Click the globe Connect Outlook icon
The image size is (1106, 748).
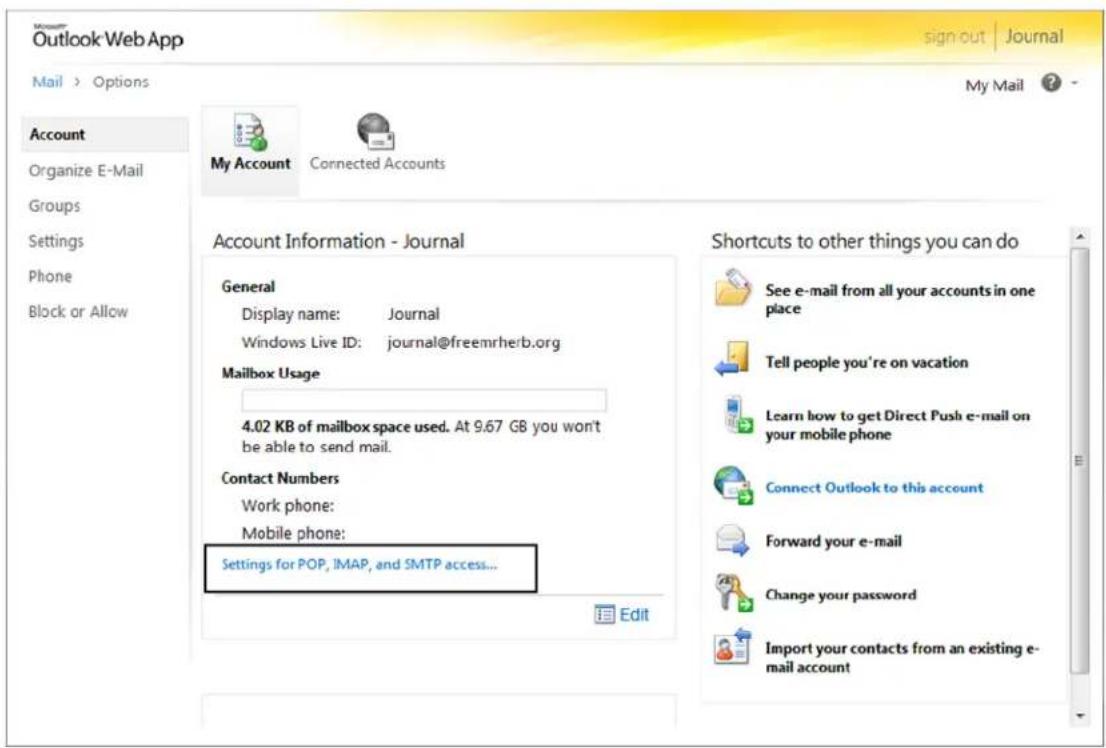(734, 485)
